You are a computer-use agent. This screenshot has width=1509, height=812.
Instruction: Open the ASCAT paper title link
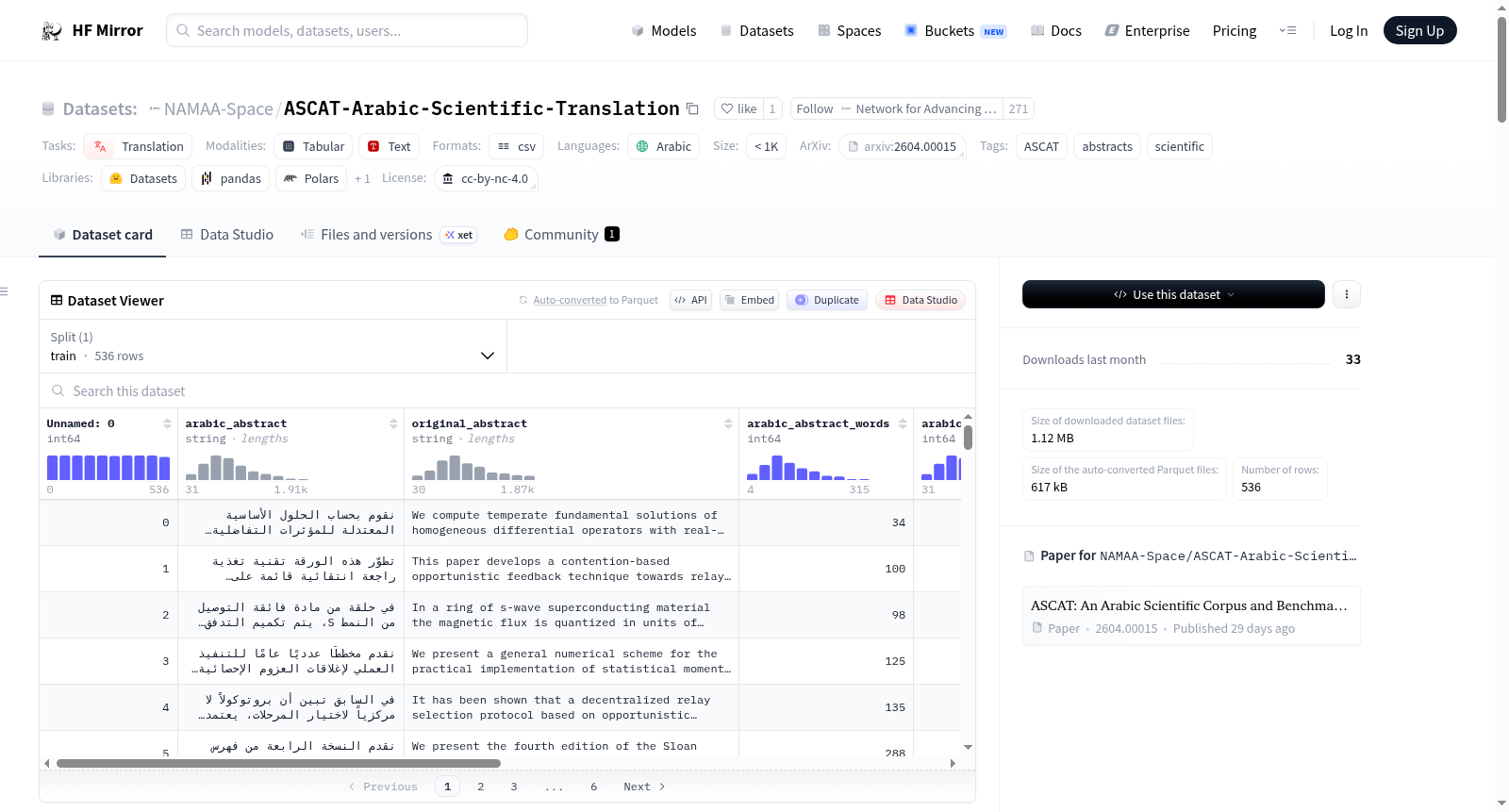tap(1188, 605)
